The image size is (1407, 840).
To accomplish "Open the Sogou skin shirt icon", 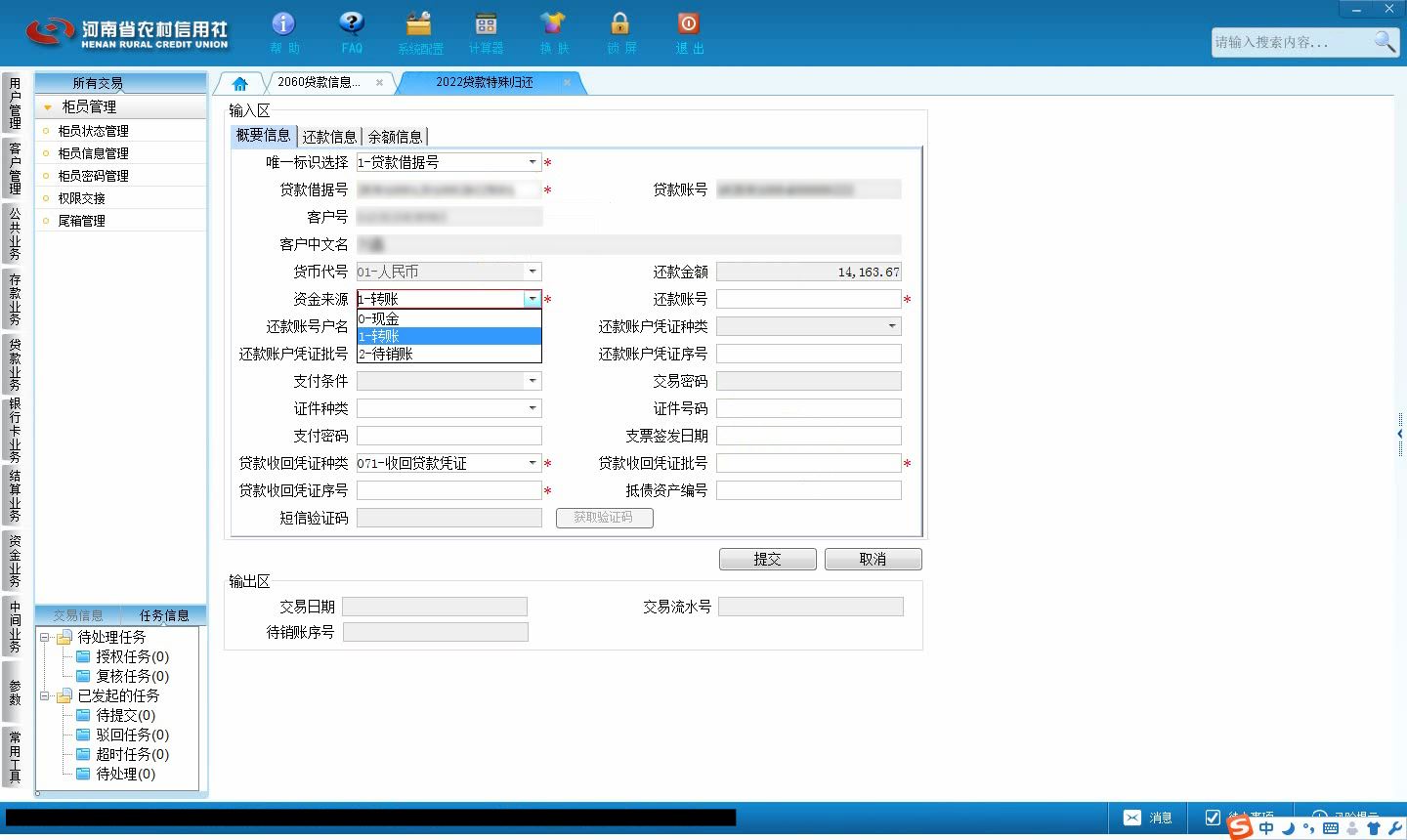I will pos(1374,828).
